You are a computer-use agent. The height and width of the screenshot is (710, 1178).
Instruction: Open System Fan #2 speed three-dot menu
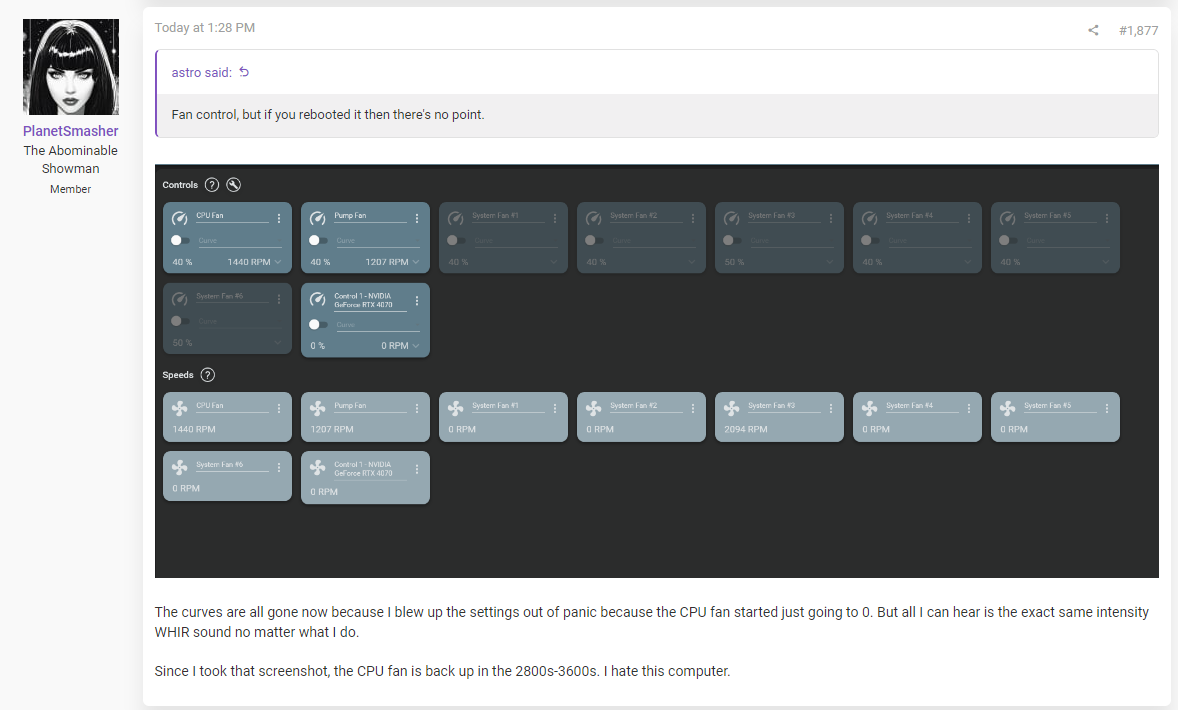click(x=693, y=408)
